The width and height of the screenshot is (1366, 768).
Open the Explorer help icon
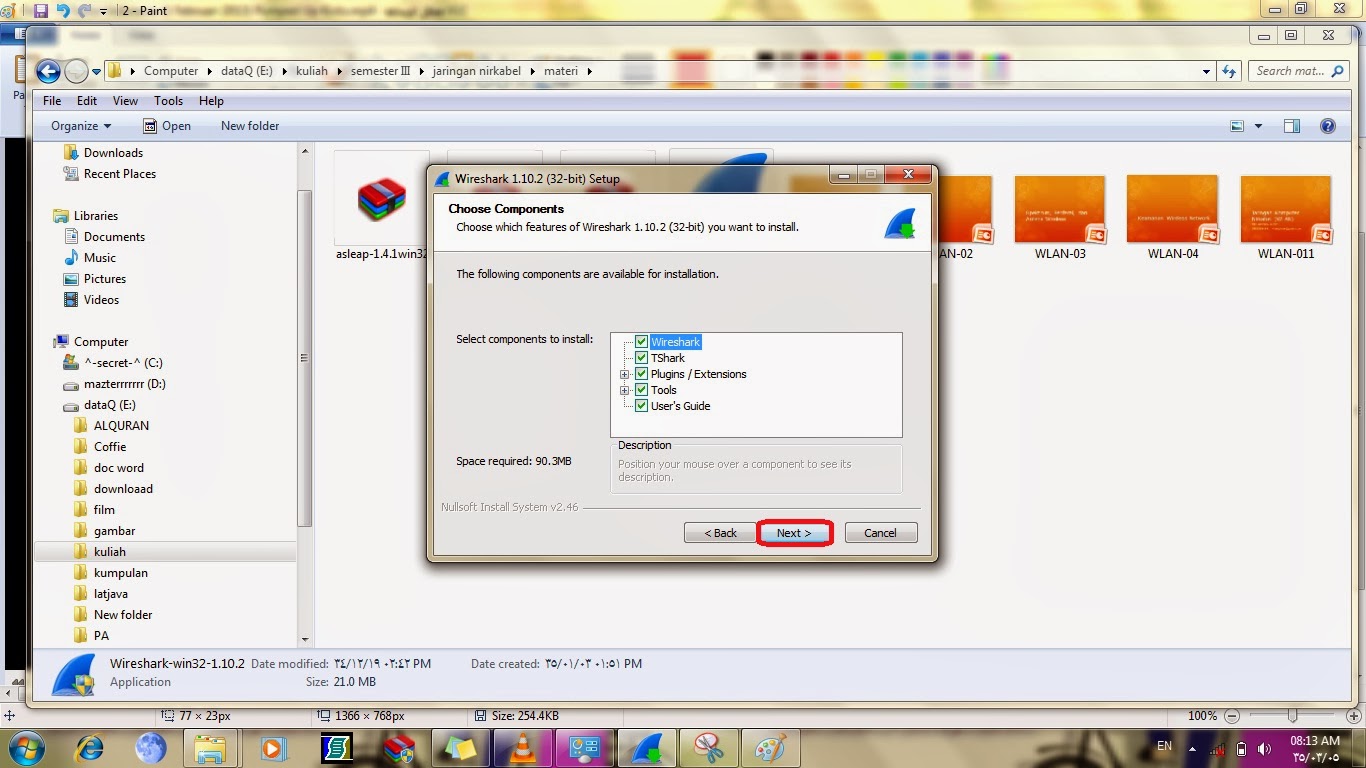1328,126
